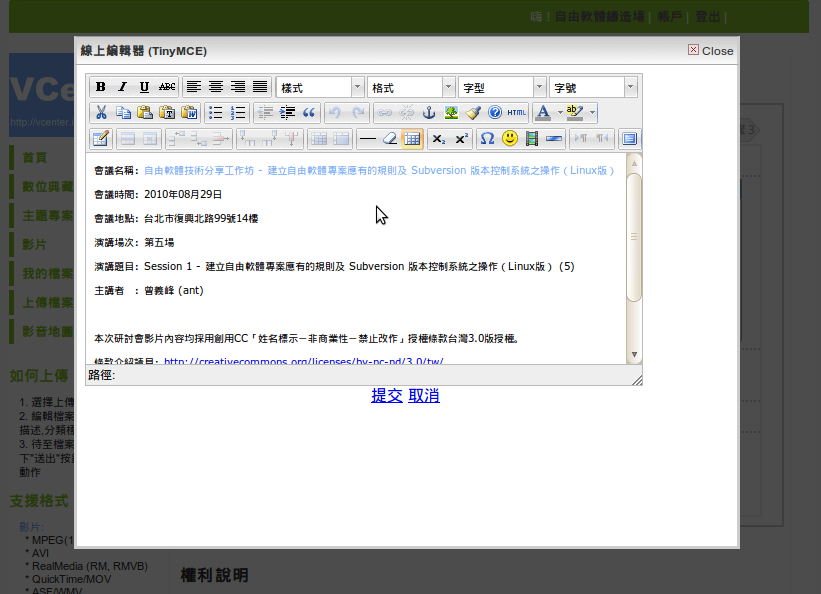Click 登出 in the background top bar
The image size is (821, 594).
(x=707, y=17)
